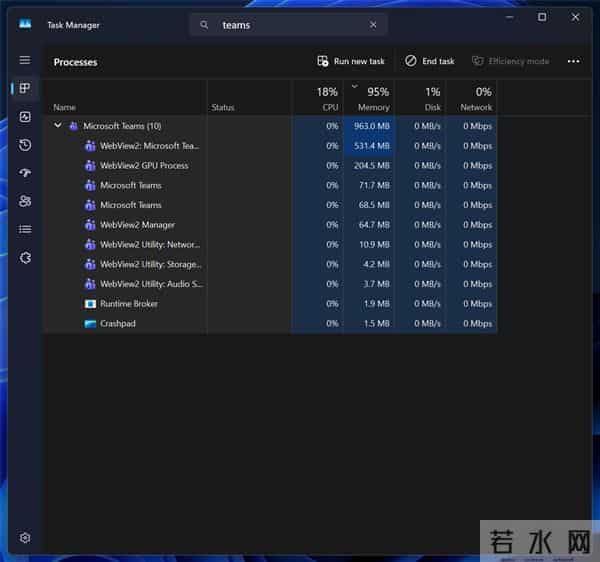
Task: Open the Users sidebar icon
Action: 25,201
